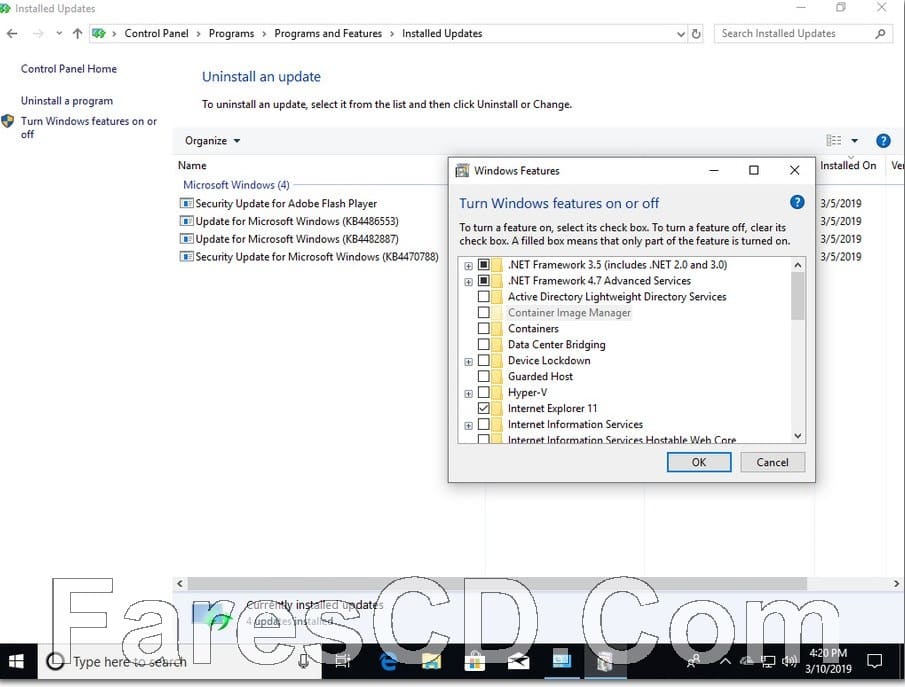
Task: Expand Hyper-V tree node
Action: pyautogui.click(x=469, y=394)
